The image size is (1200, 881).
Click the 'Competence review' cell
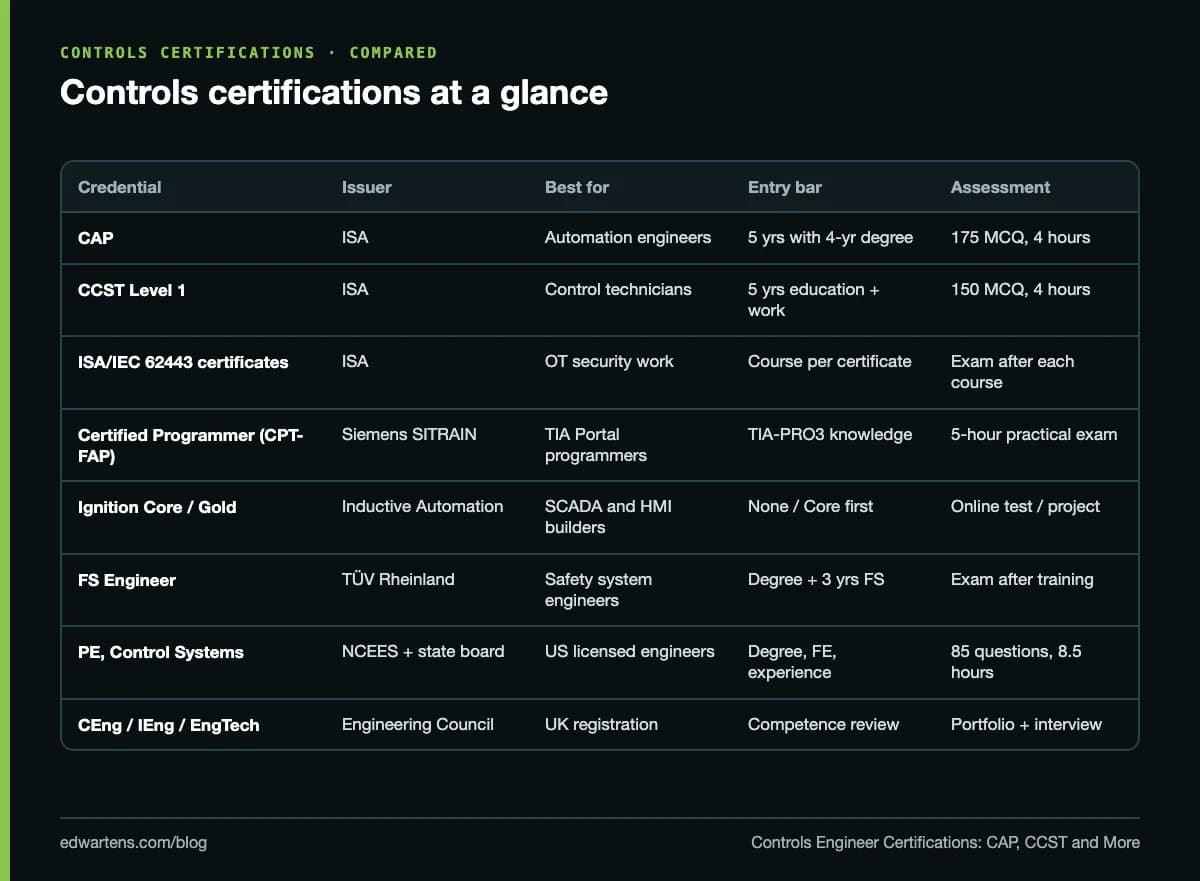click(x=823, y=724)
